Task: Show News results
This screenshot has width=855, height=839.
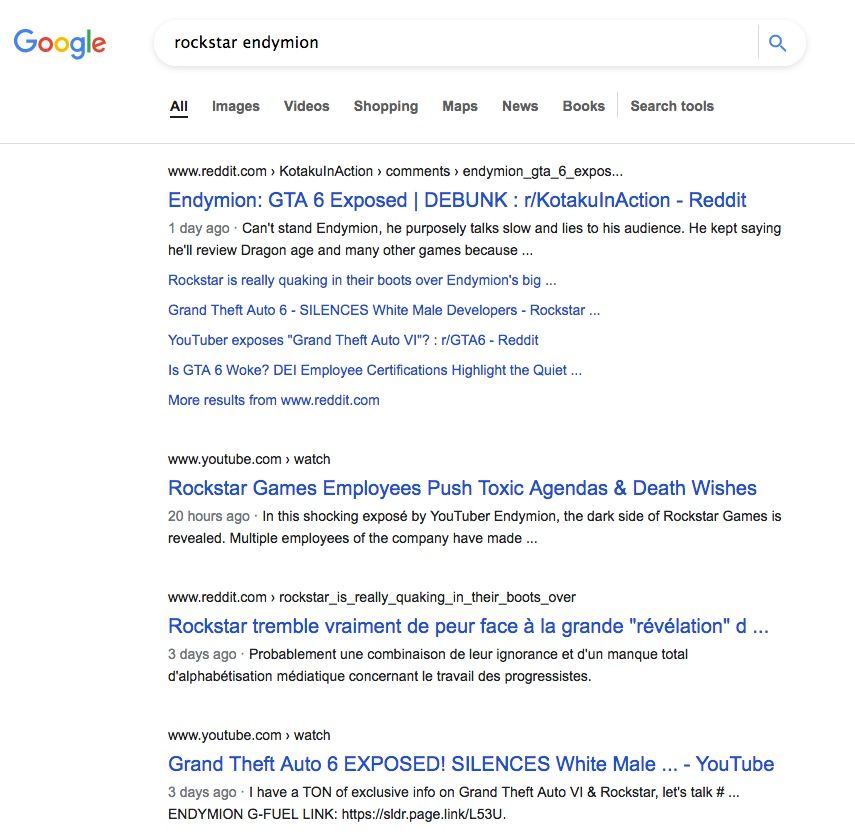Action: (520, 106)
